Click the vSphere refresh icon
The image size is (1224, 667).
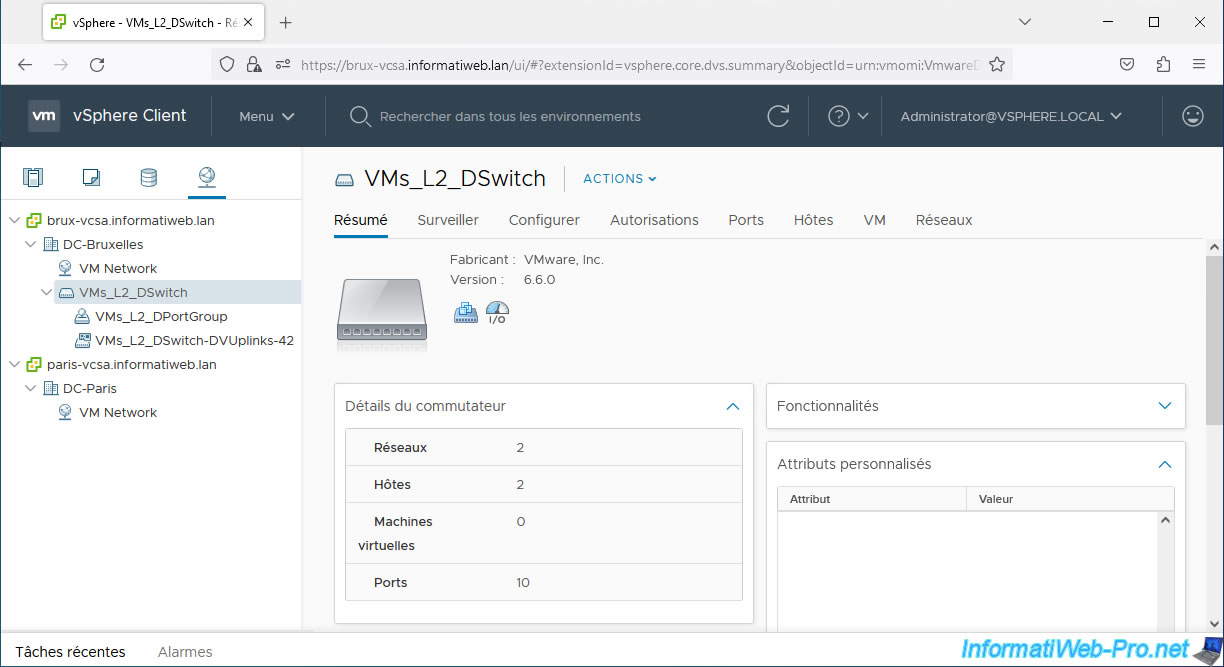[778, 116]
